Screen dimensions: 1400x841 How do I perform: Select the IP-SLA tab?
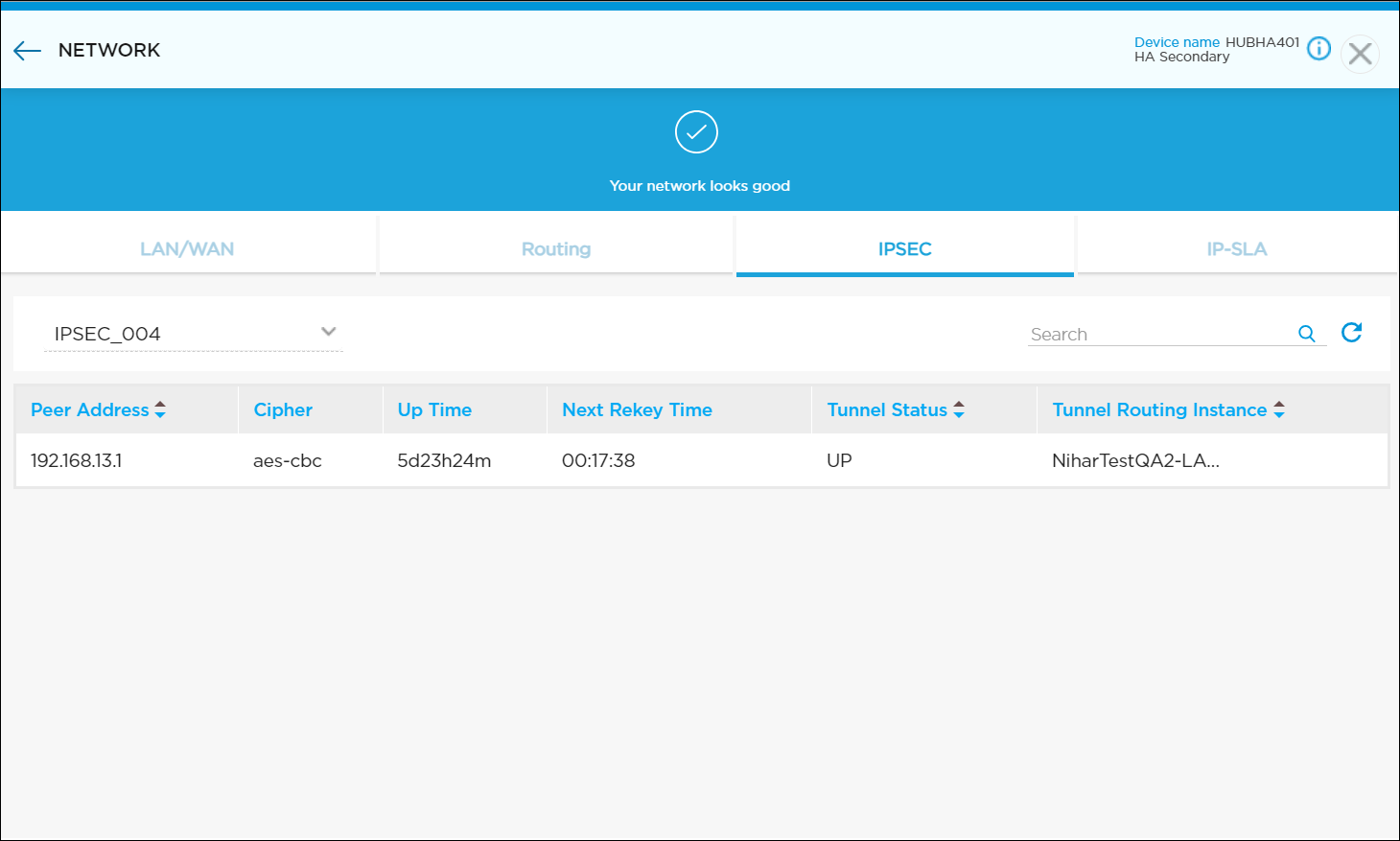coord(1236,249)
